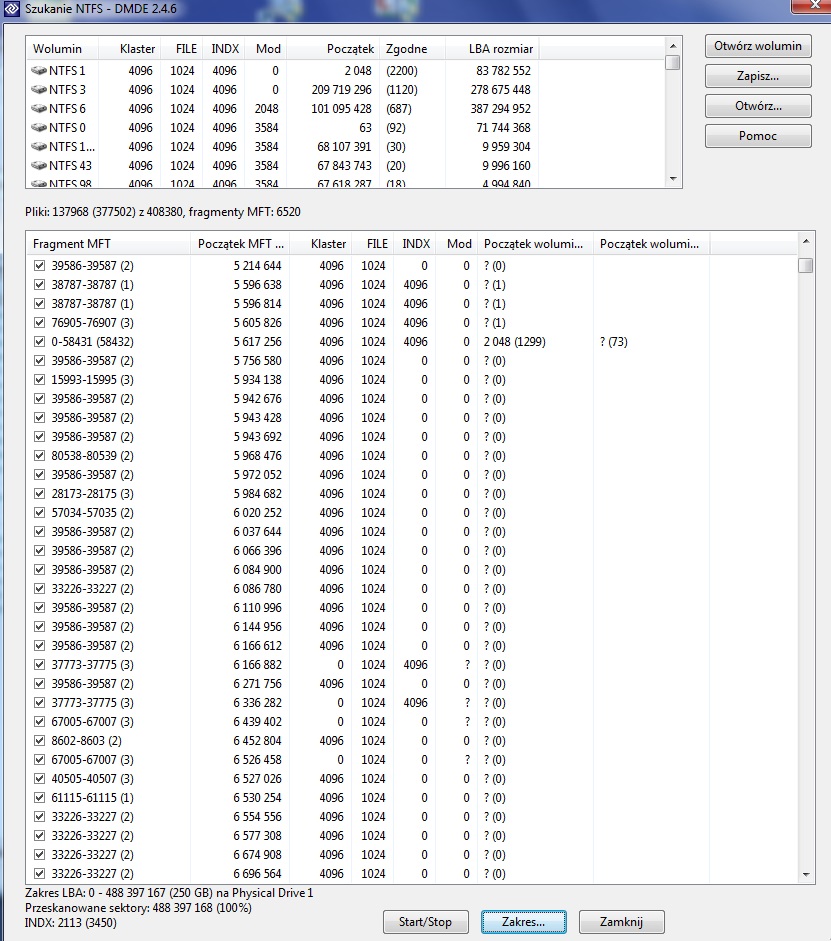Click the match count (687)

(398, 109)
